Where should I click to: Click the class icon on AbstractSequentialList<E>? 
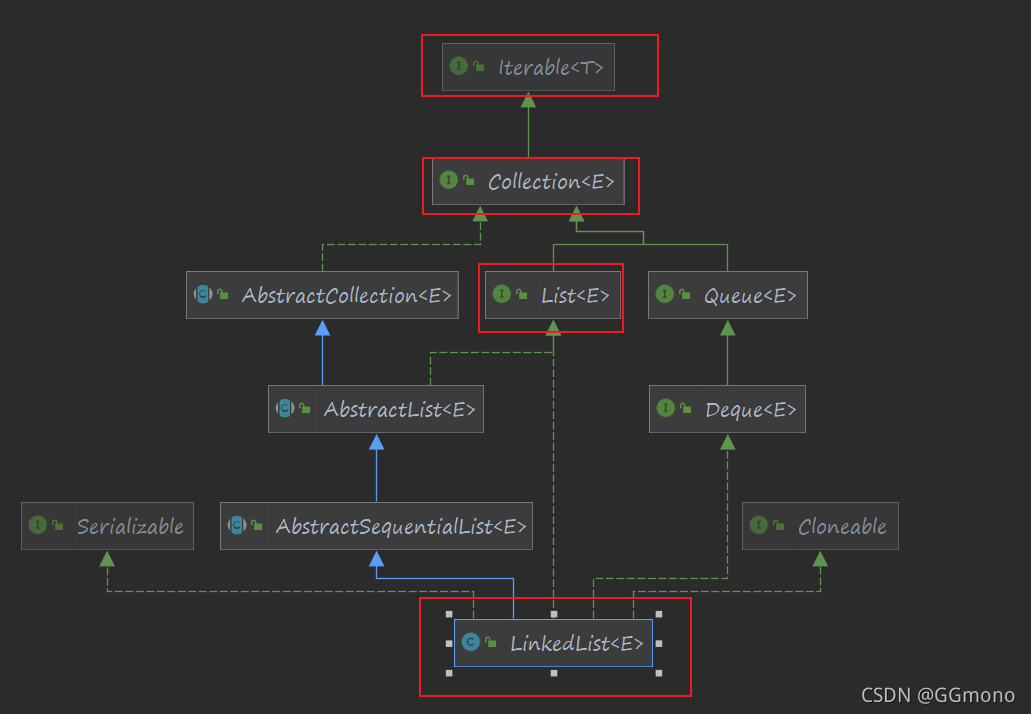(x=237, y=526)
